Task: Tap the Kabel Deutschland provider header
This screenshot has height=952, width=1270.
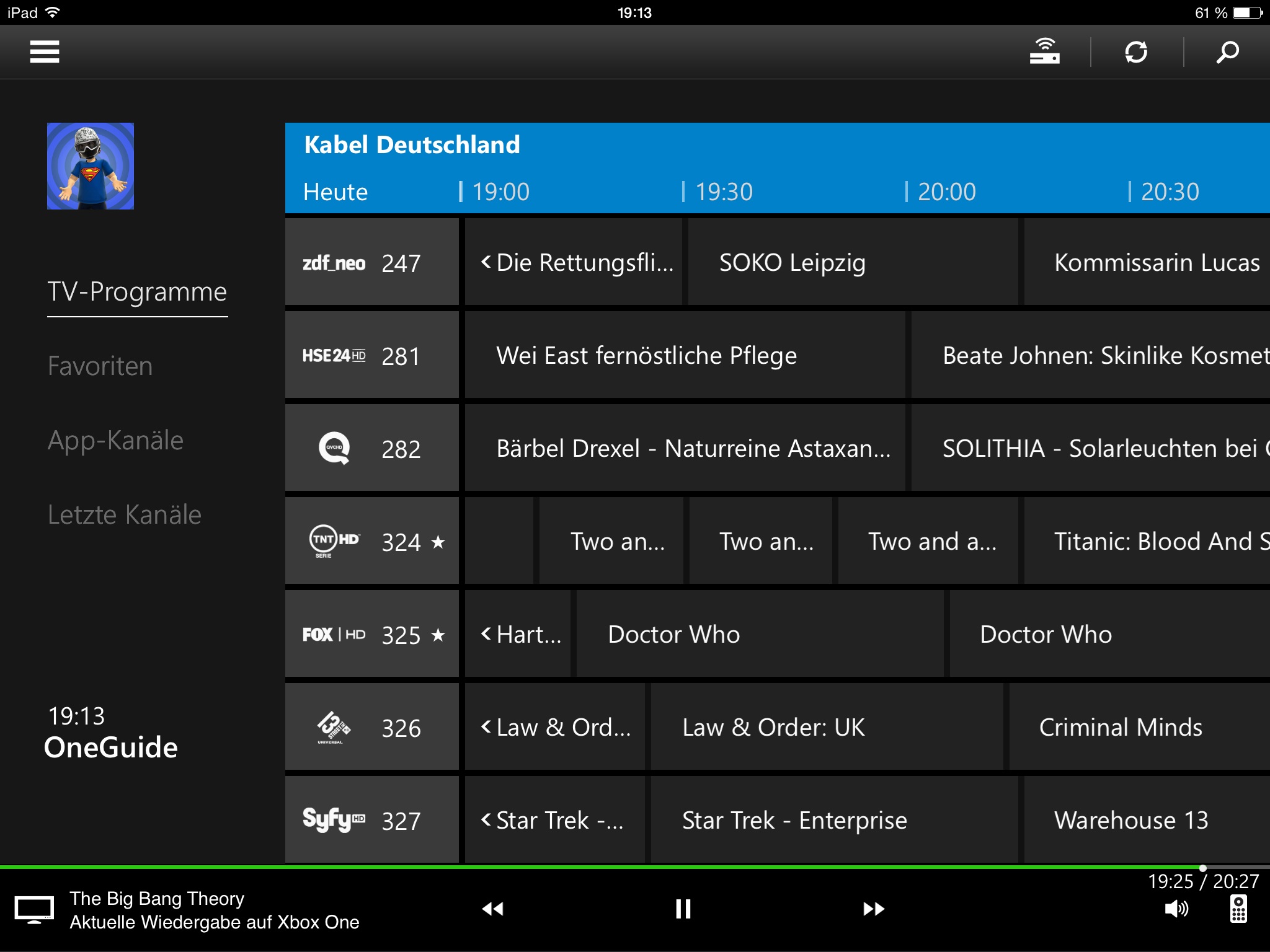Action: (412, 145)
